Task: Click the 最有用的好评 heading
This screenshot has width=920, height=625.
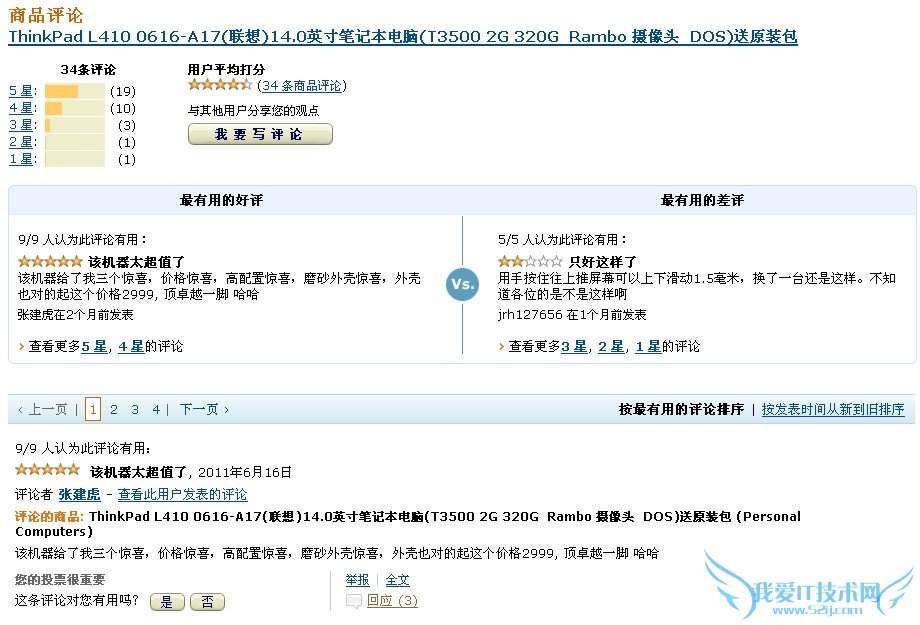Action: pyautogui.click(x=221, y=200)
